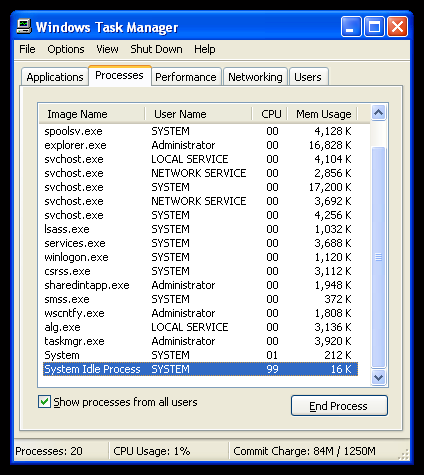Screen dimensions: 424x475
Task: Select svchost.exe using 3,692 K memory
Action: (200, 201)
